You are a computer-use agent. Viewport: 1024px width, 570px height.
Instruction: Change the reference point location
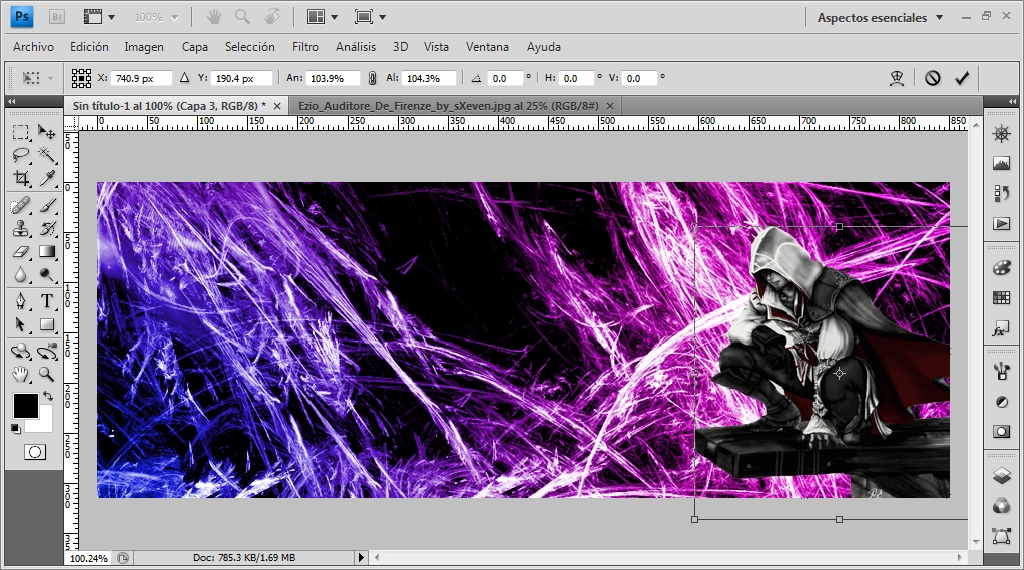pyautogui.click(x=81, y=78)
